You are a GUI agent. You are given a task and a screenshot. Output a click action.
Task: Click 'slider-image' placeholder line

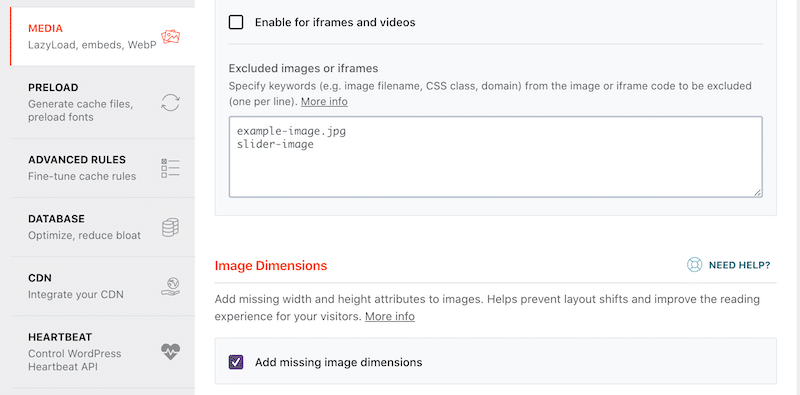pyautogui.click(x=275, y=144)
